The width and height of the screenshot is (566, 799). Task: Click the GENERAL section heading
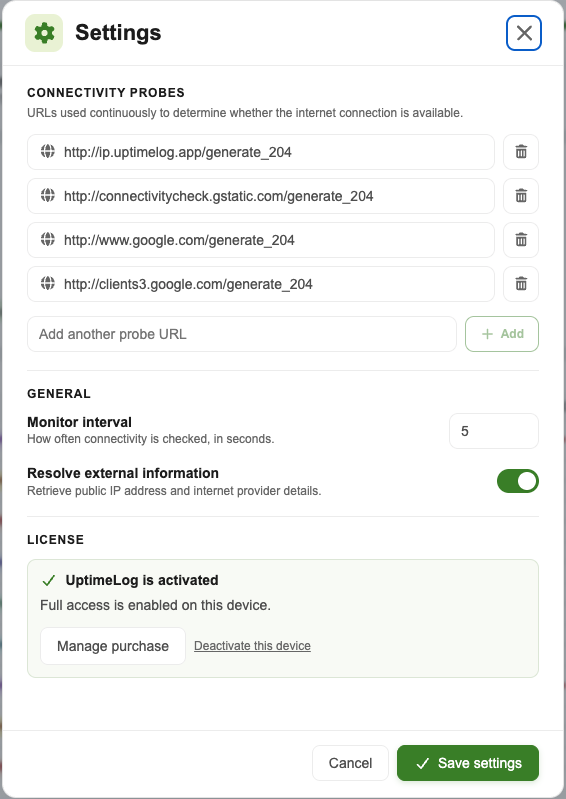(x=59, y=394)
